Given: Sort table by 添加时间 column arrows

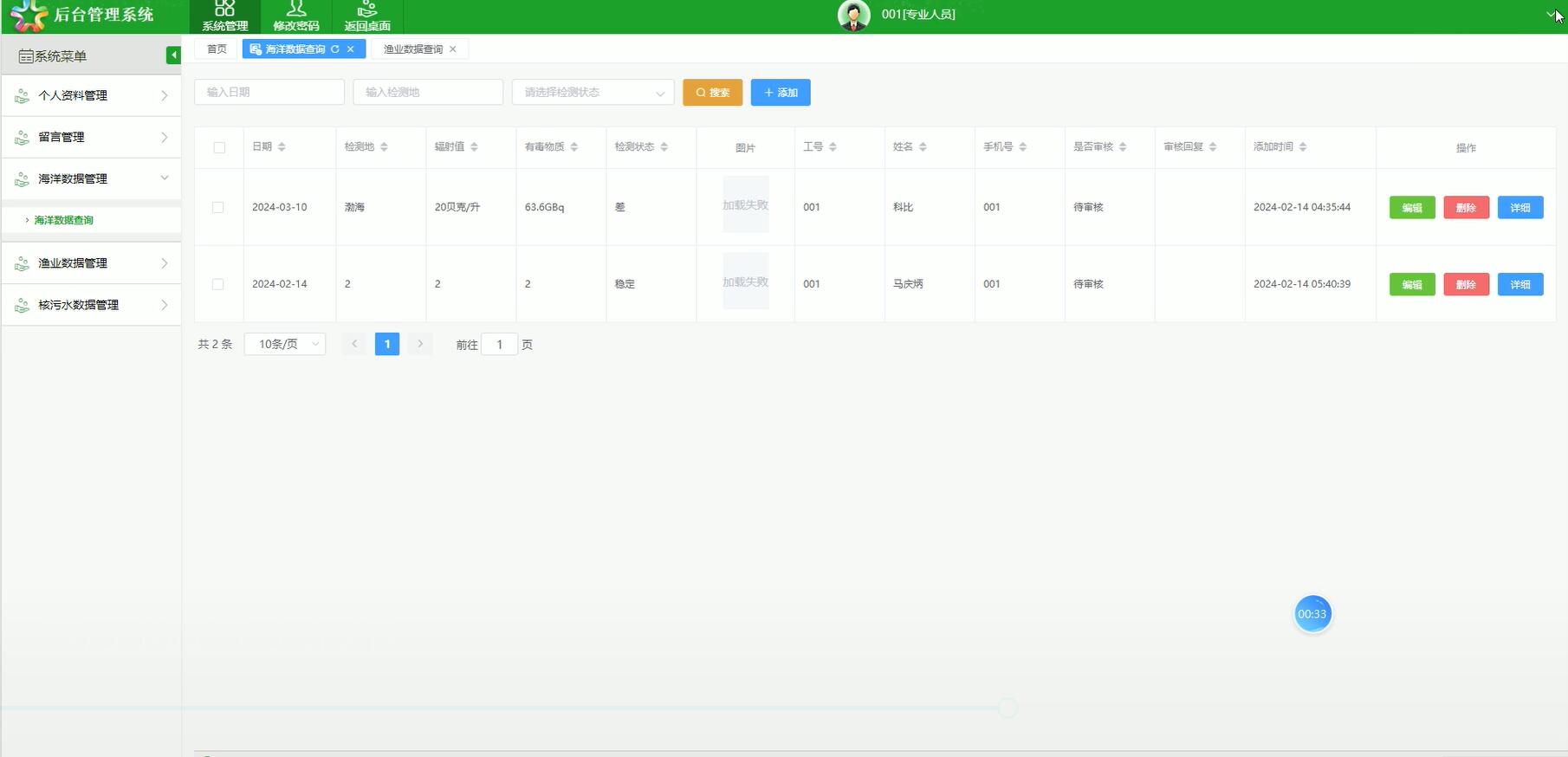Looking at the screenshot, I should click(x=1302, y=147).
